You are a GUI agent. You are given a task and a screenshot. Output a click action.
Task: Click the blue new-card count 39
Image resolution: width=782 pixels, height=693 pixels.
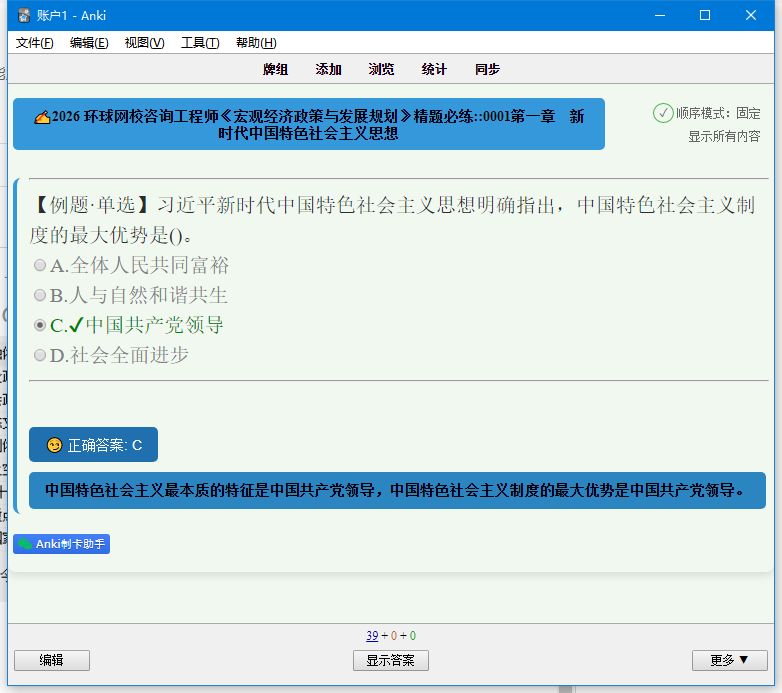pyautogui.click(x=372, y=636)
